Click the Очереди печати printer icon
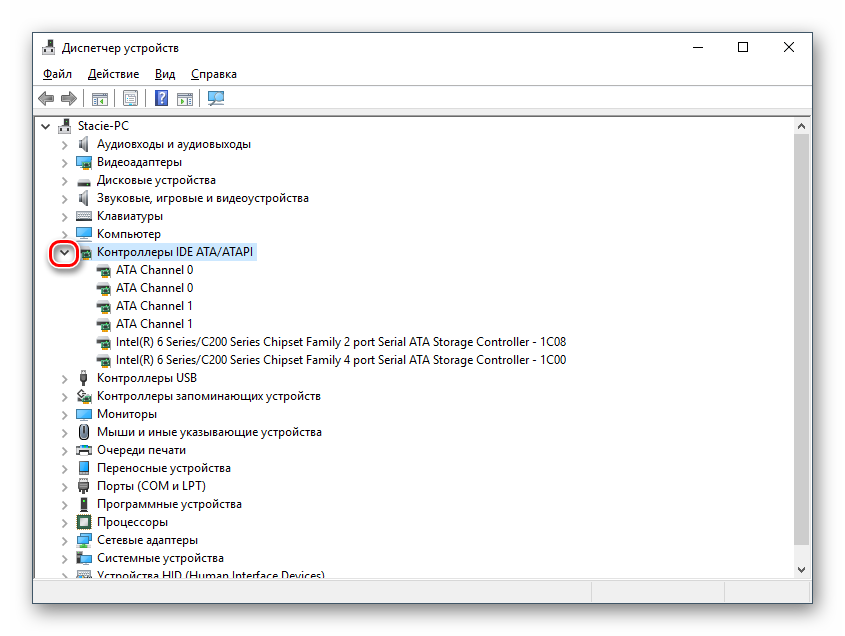The image size is (845, 636). click(84, 450)
